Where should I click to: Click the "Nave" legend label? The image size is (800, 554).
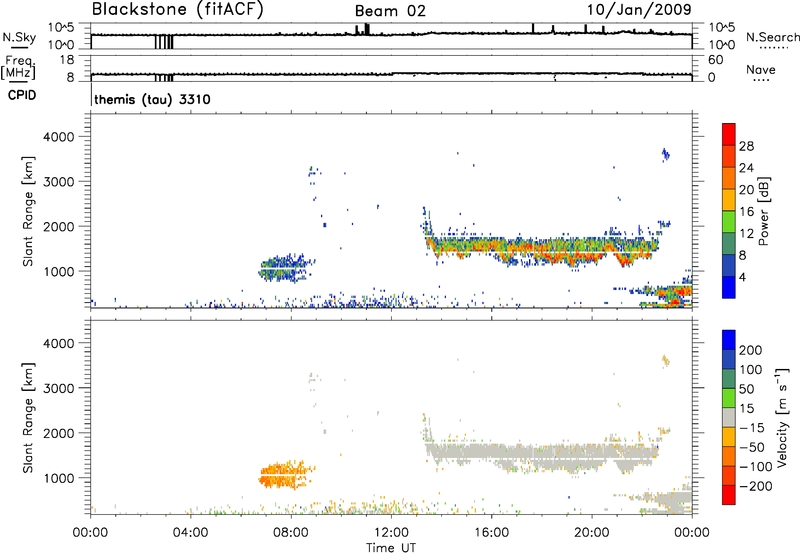[760, 69]
